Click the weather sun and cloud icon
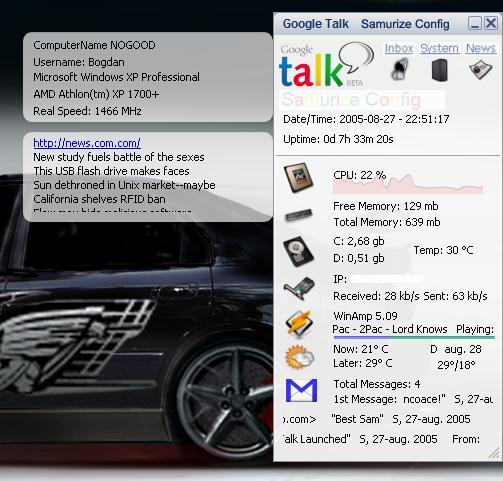The width and height of the screenshot is (503, 481). (299, 357)
